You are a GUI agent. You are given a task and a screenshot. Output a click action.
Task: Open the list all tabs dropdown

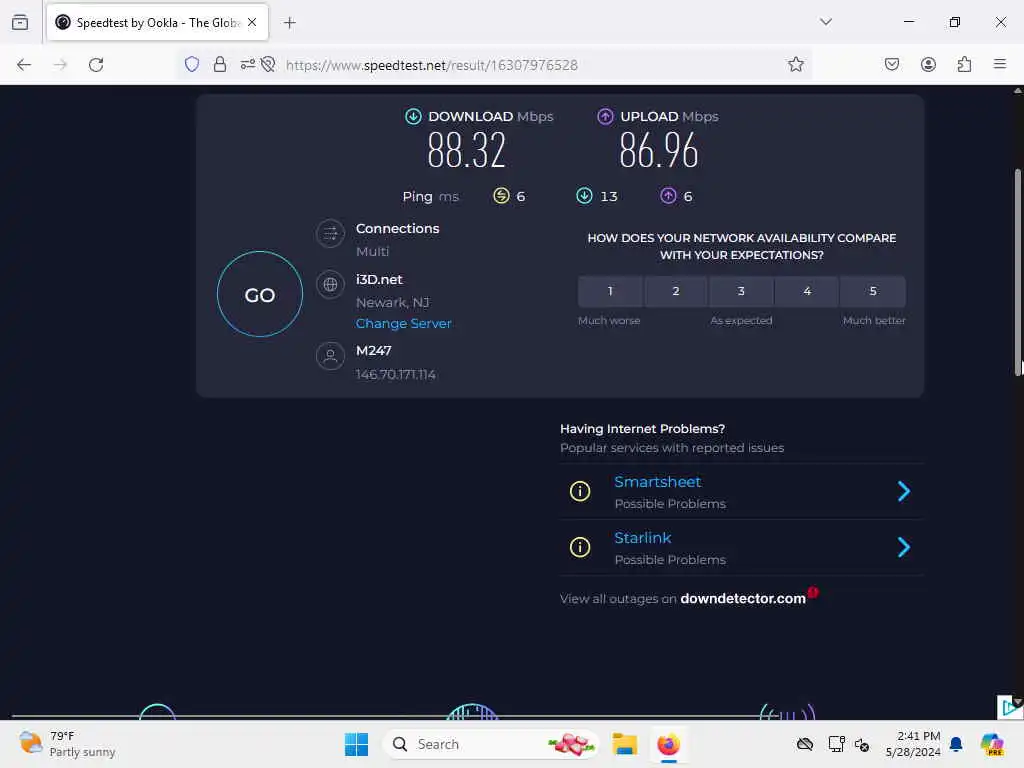826,22
